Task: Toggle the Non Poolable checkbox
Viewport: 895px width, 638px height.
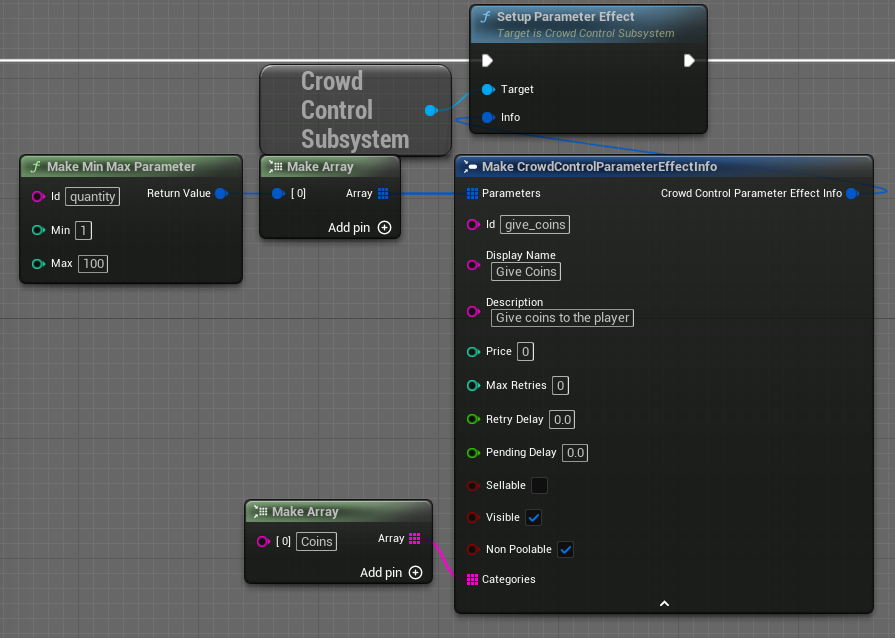Action: tap(565, 550)
